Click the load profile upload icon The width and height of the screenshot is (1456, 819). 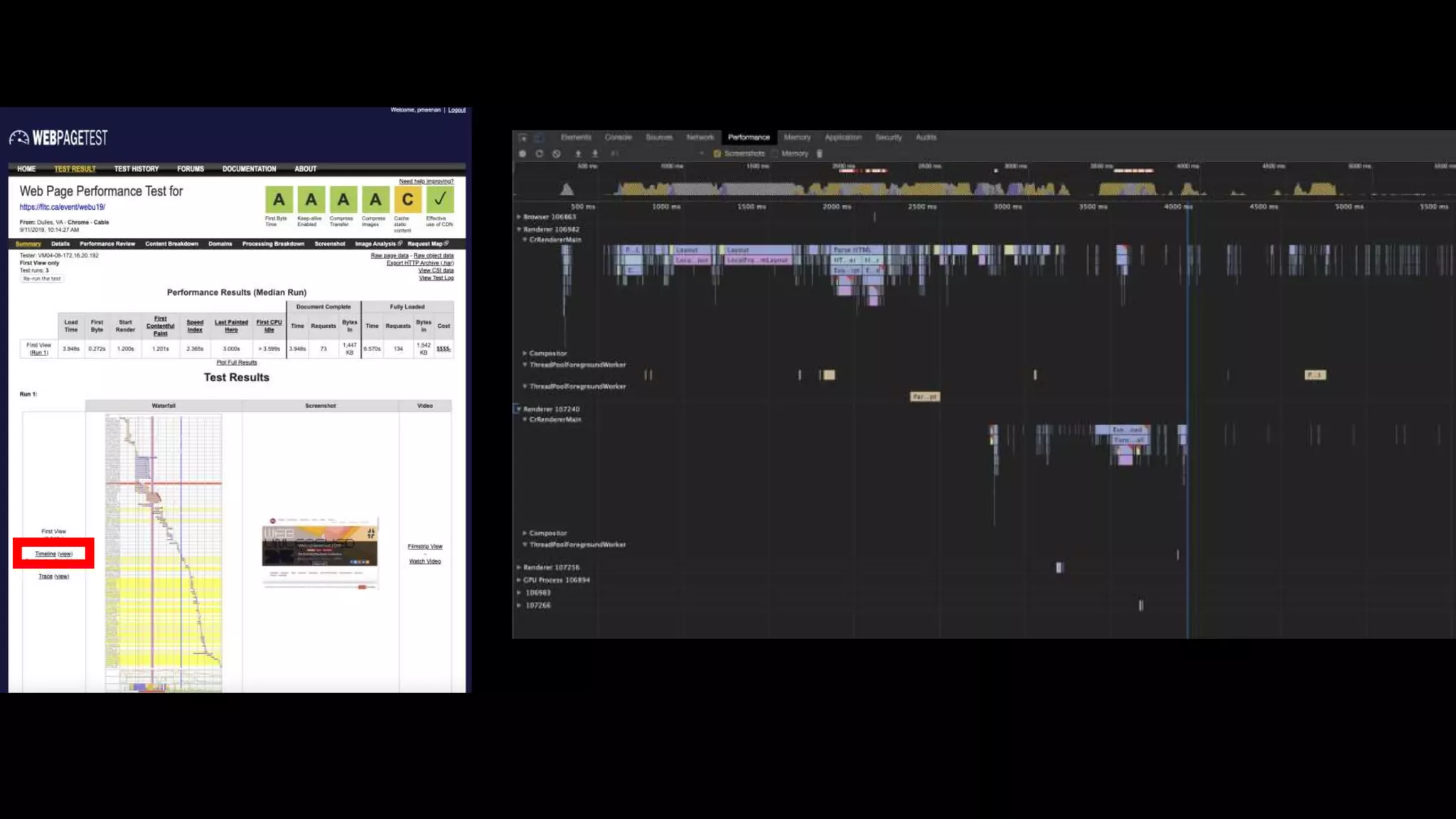click(x=578, y=154)
